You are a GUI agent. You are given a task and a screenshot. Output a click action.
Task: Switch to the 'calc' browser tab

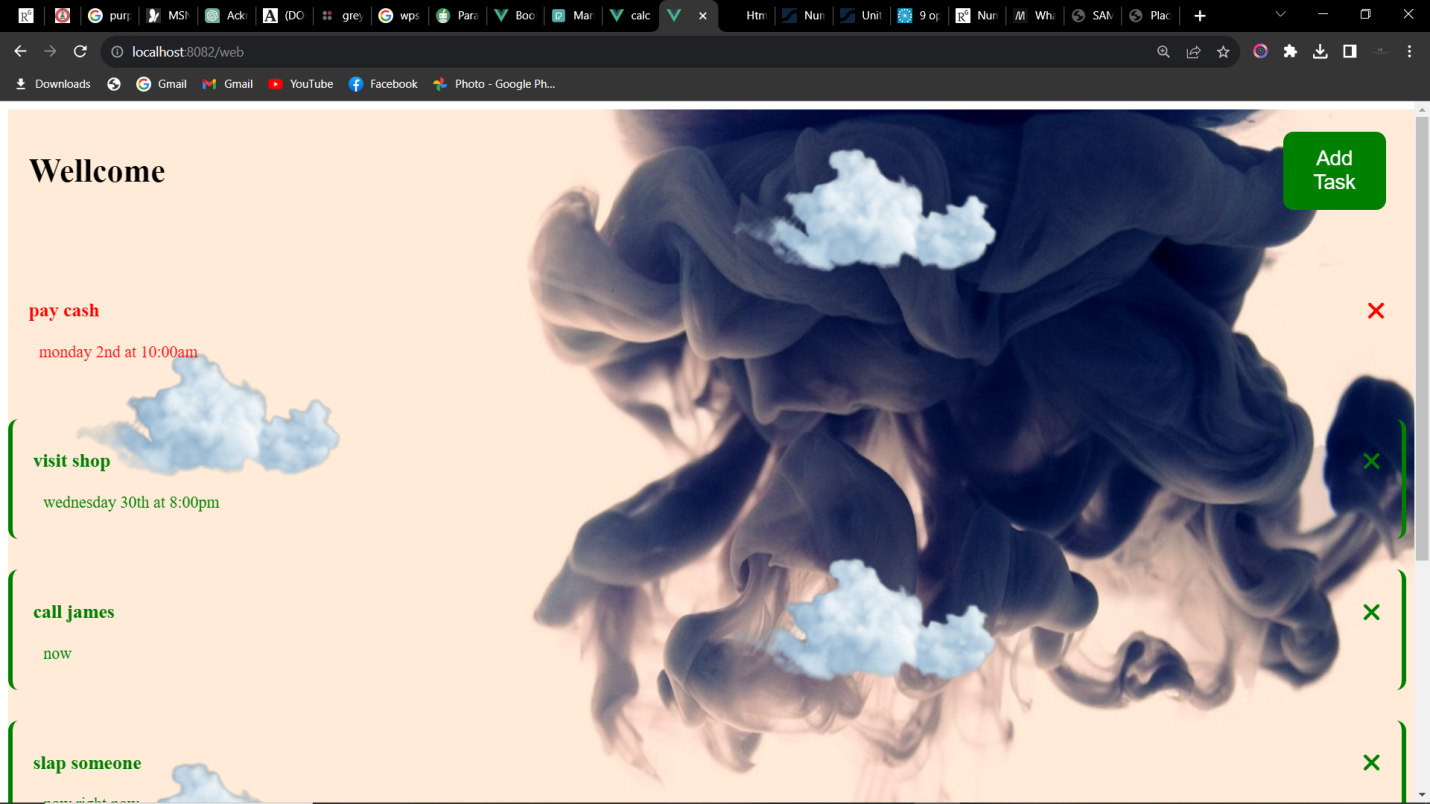point(630,16)
